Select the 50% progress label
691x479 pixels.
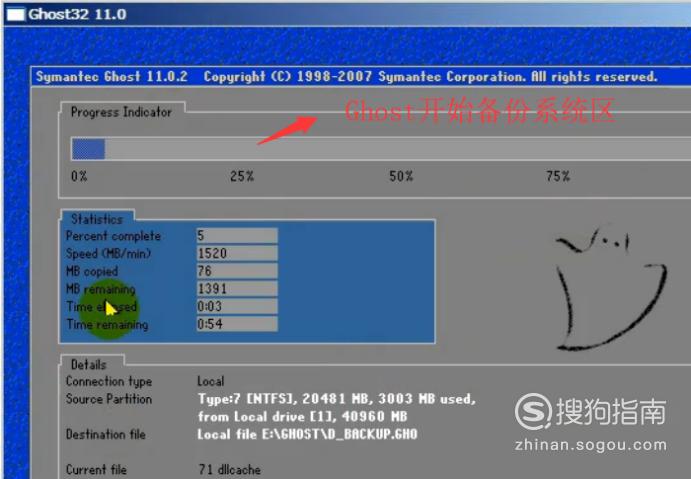tap(401, 176)
